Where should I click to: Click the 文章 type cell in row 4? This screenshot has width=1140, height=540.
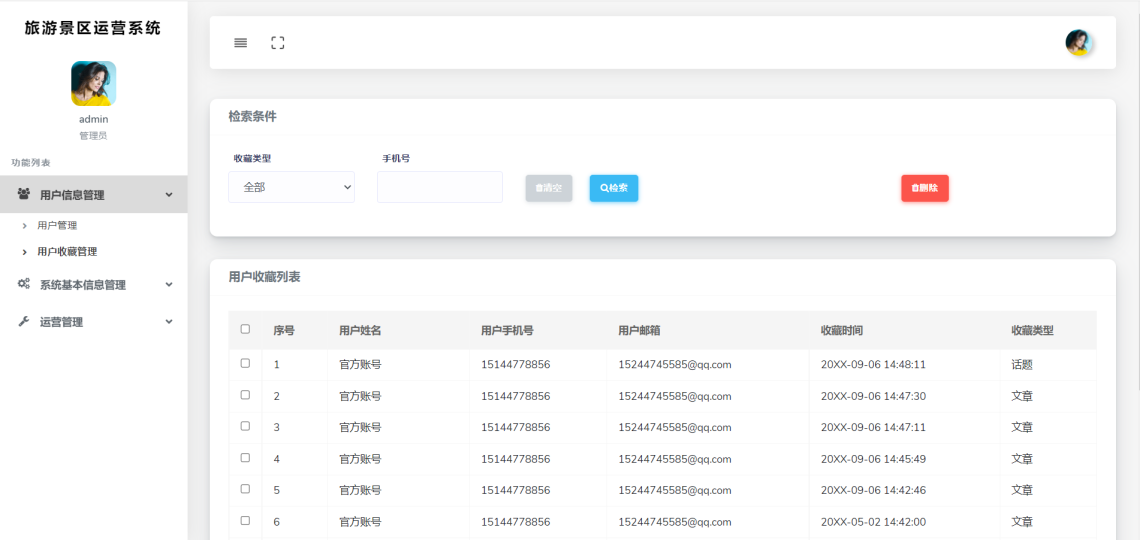click(1021, 459)
